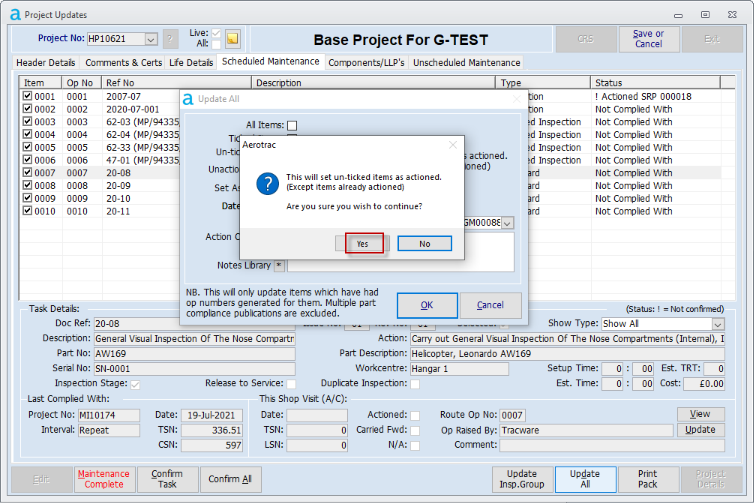Screen dimensions: 754x503
Task: Click the asterisk button beside Notes Library
Action: [279, 265]
